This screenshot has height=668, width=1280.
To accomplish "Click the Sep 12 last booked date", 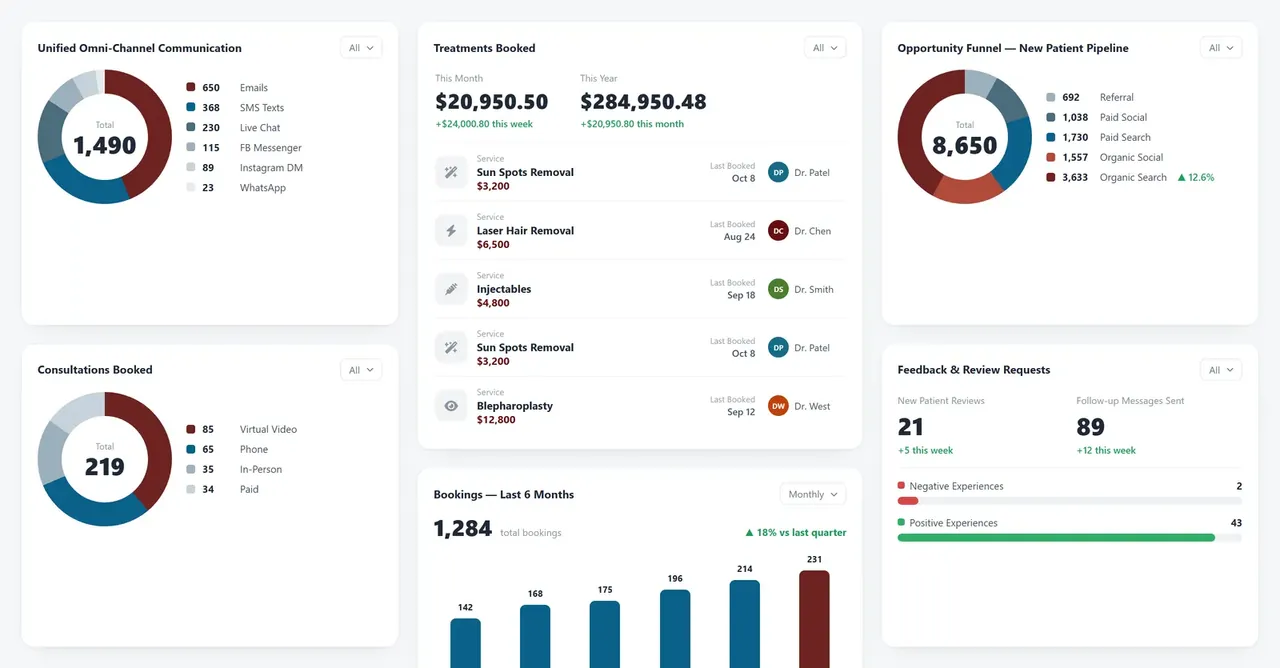I will [741, 412].
